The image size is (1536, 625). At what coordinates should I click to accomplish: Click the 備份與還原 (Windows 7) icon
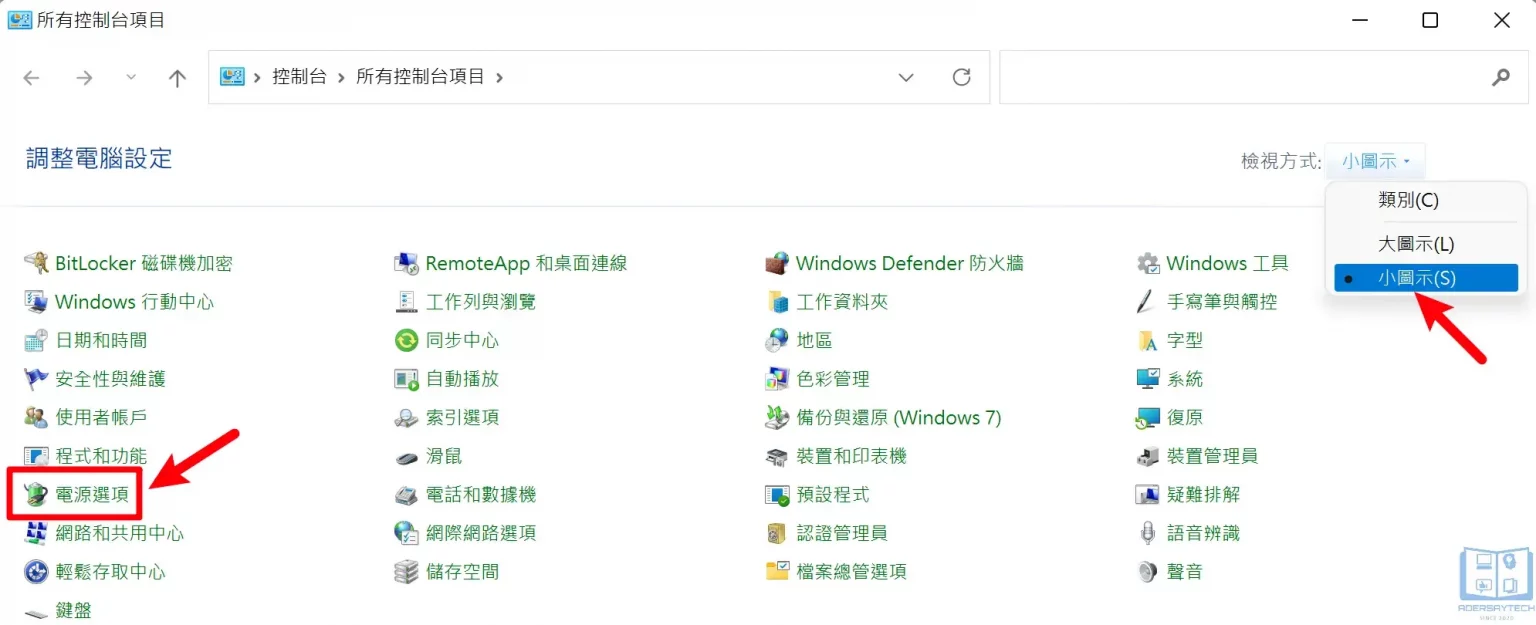point(777,417)
